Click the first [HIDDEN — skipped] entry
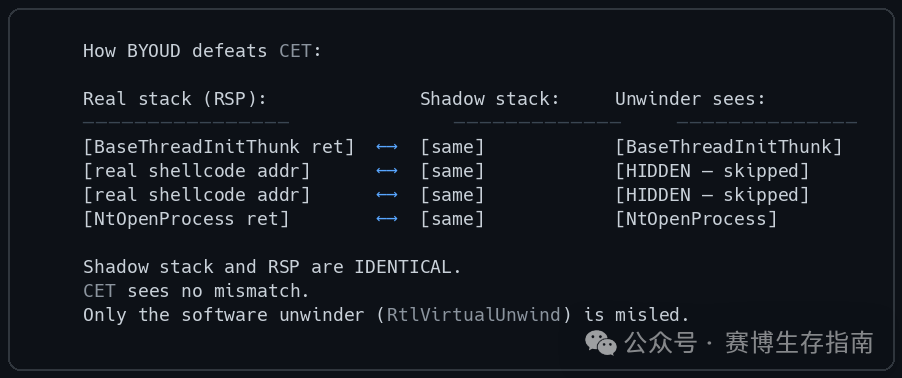The height and width of the screenshot is (378, 902). point(712,171)
